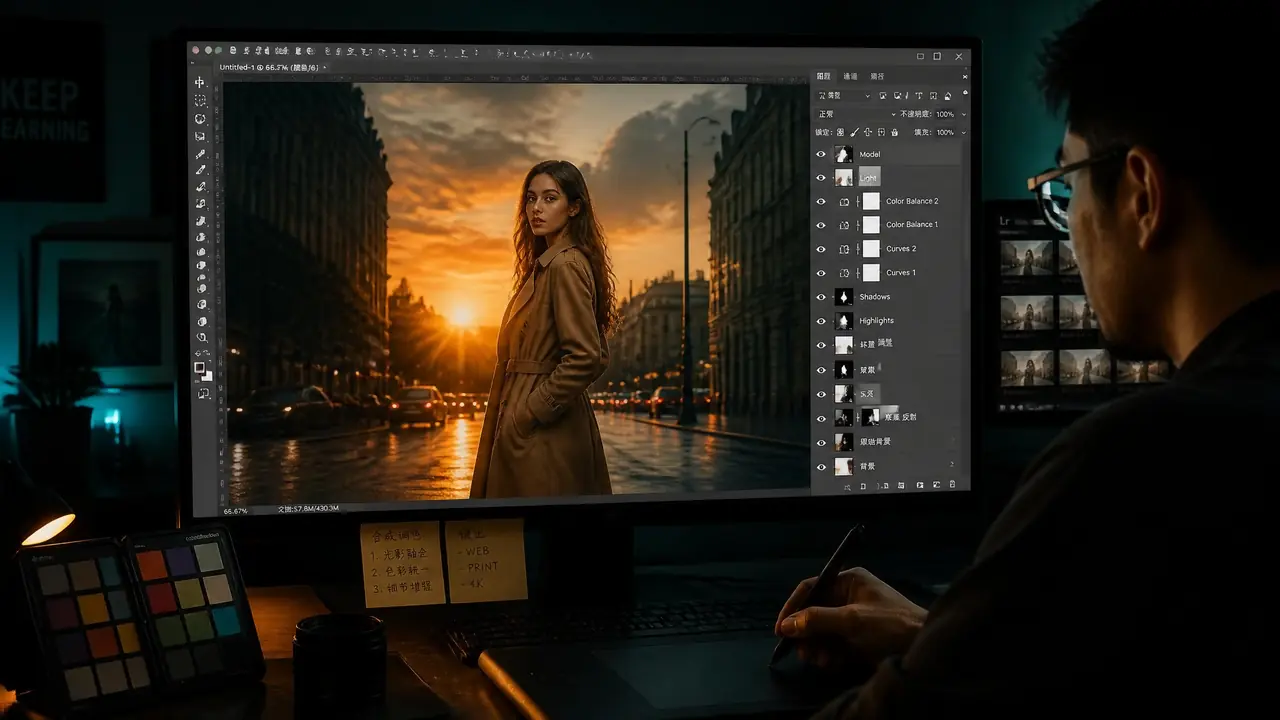Toggle visibility of Curves 1 layer

tap(821, 273)
